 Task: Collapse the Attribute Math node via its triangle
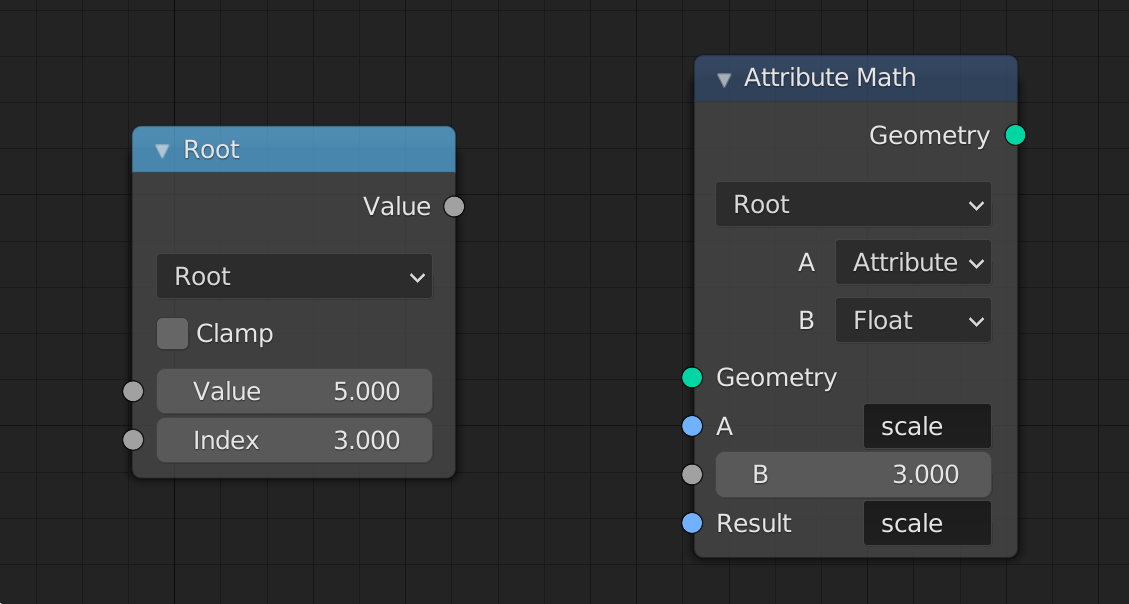click(x=724, y=79)
